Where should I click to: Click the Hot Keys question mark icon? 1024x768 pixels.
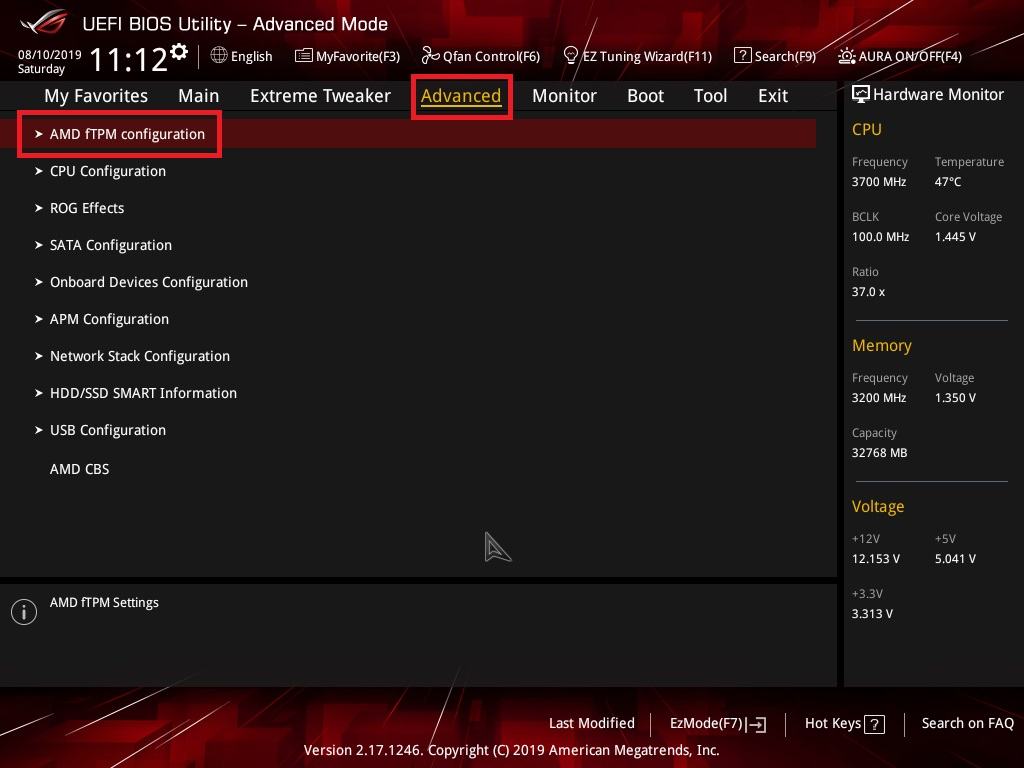(x=874, y=724)
